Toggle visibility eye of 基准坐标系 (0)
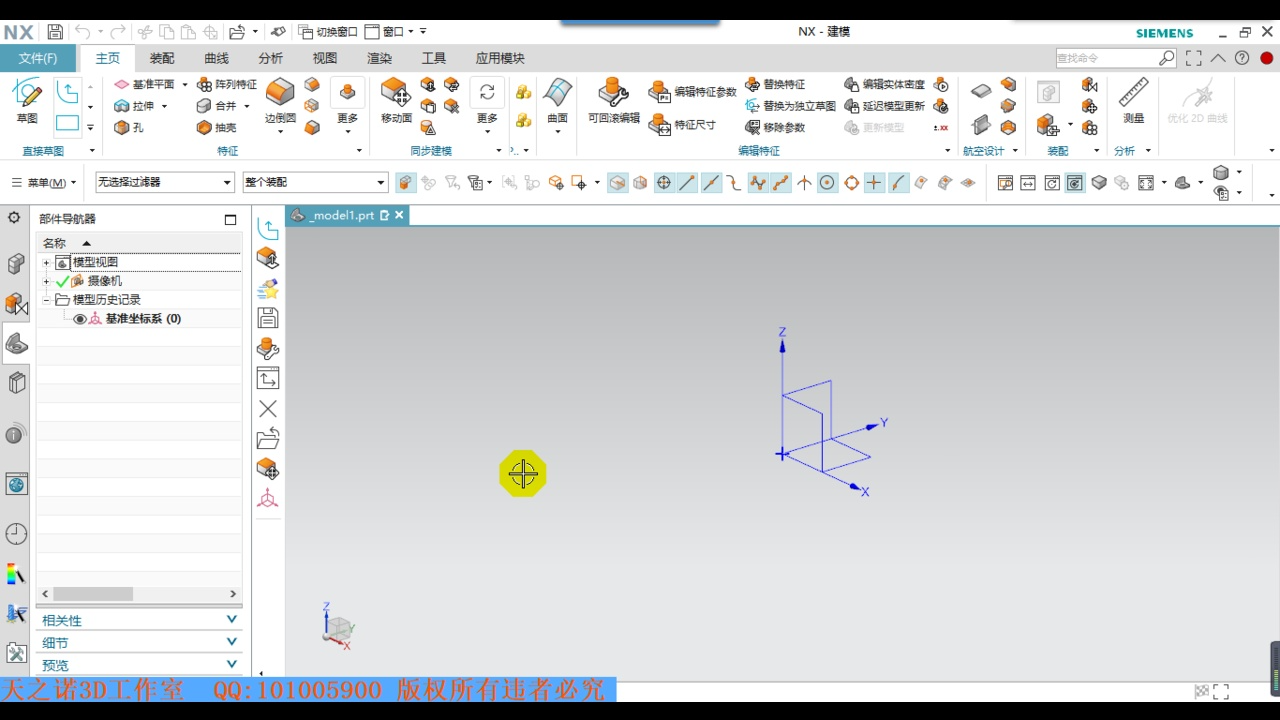 pyautogui.click(x=80, y=319)
